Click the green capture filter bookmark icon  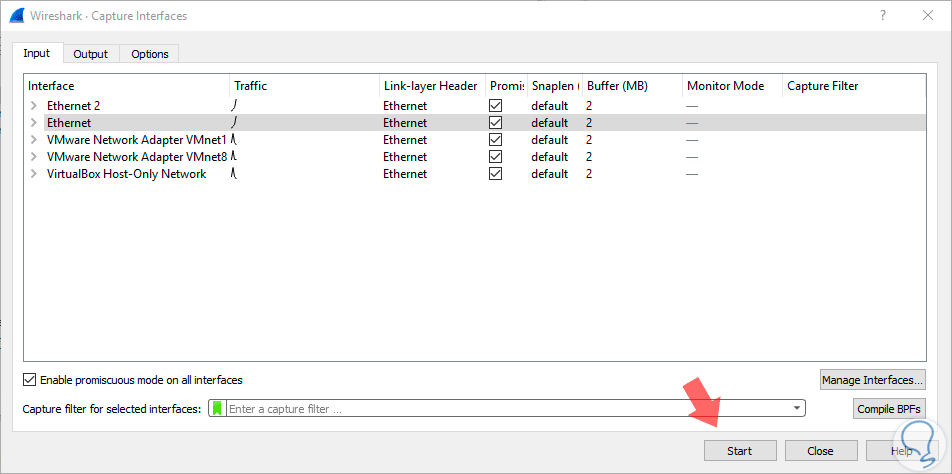tap(216, 409)
